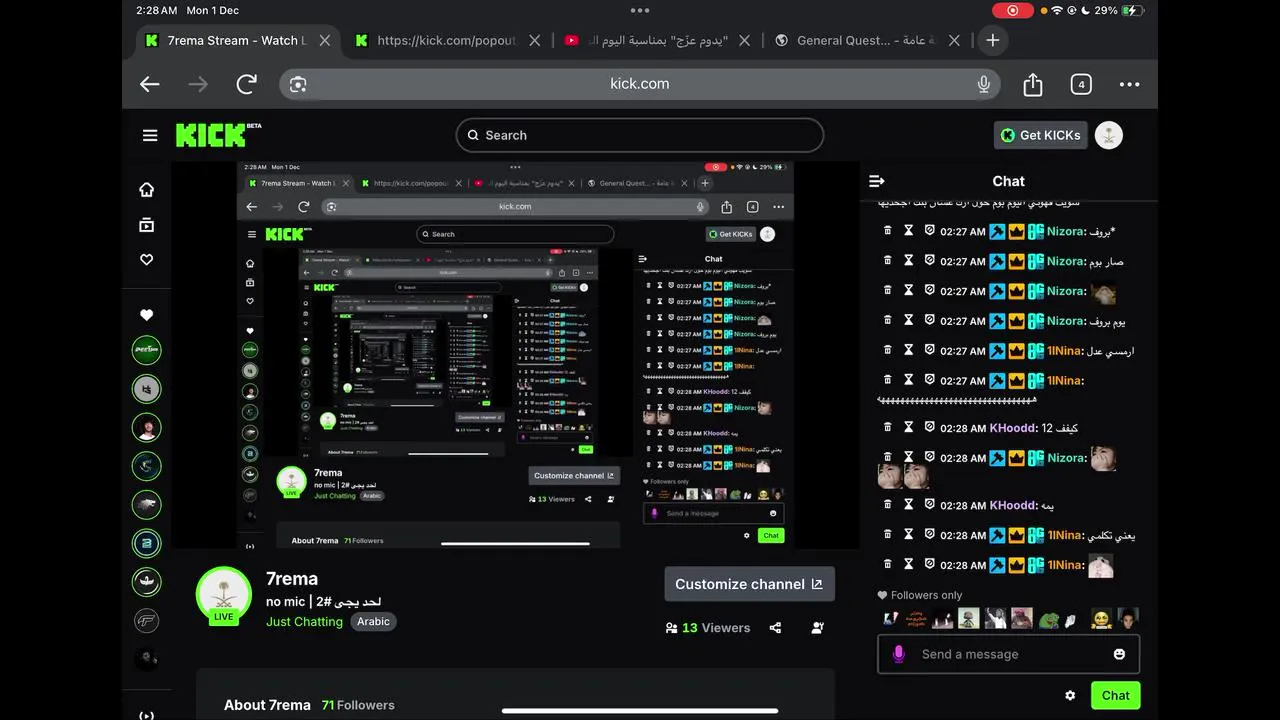
Task: Open the Just Chatting category link
Action: (304, 621)
